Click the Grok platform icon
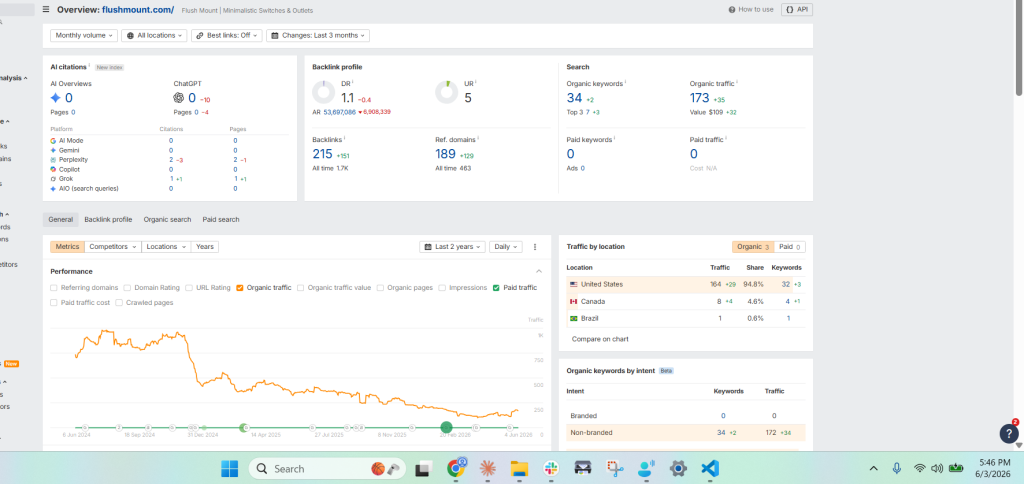This screenshot has width=1024, height=484. [53, 178]
